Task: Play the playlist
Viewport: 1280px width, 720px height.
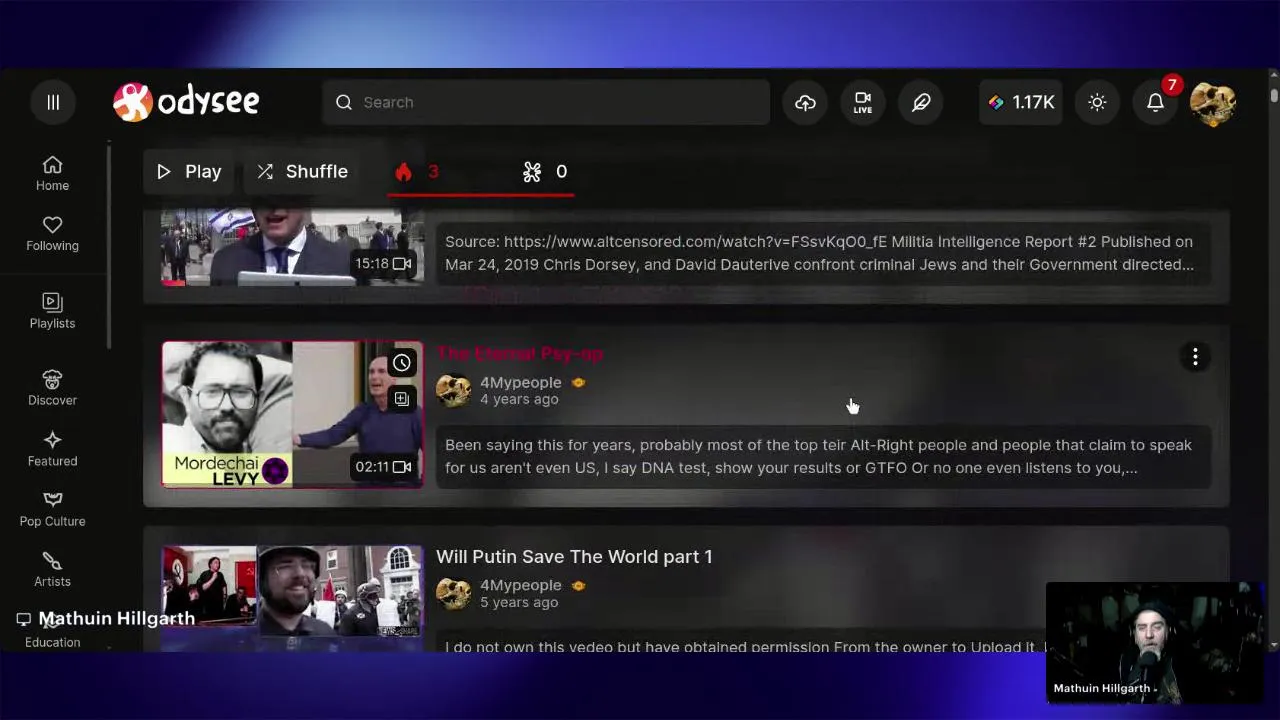Action: 189,172
